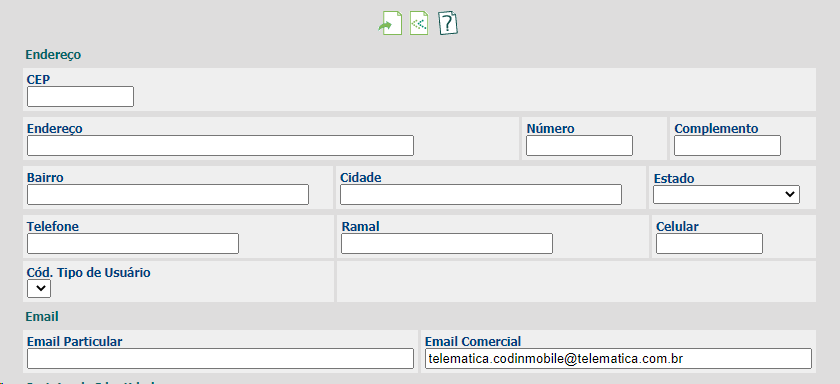The image size is (840, 384).
Task: Click the Endereço section heading
Action: [53, 55]
